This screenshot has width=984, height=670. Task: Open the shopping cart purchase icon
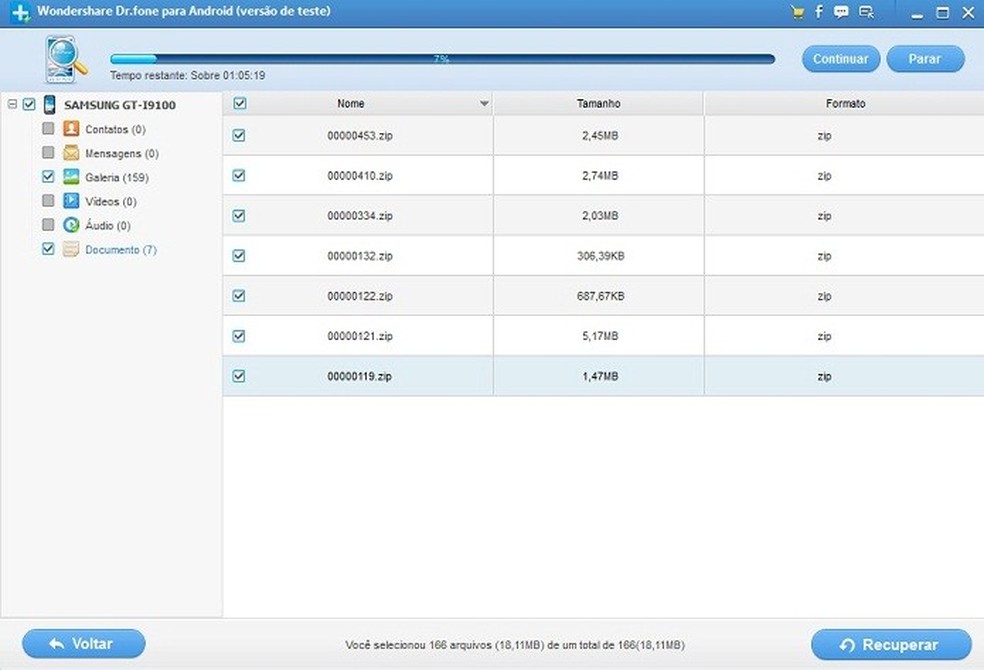coord(797,12)
